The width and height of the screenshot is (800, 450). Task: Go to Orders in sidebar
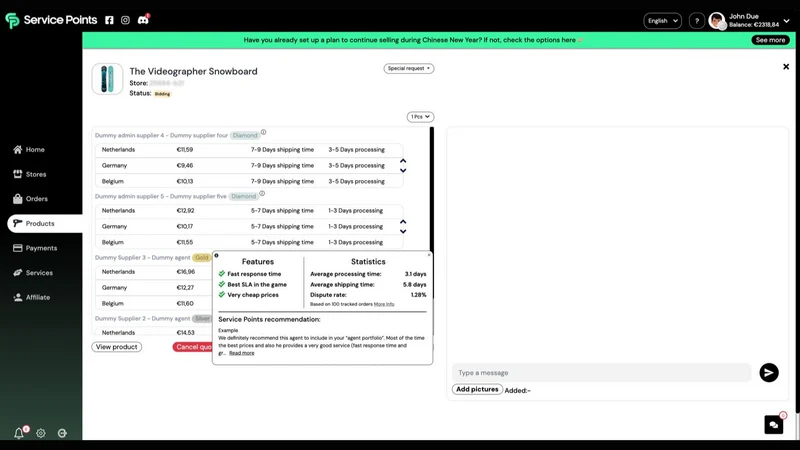30,198
